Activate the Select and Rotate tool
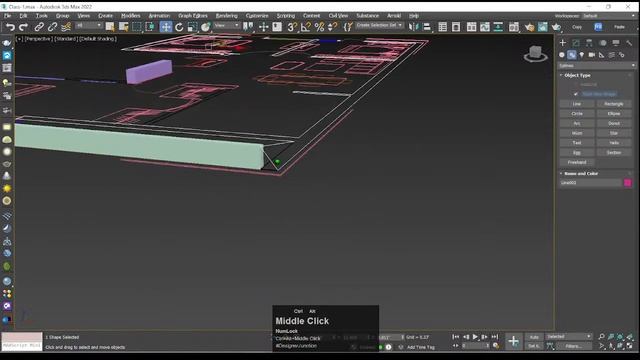The image size is (640, 360). pyautogui.click(x=179, y=27)
